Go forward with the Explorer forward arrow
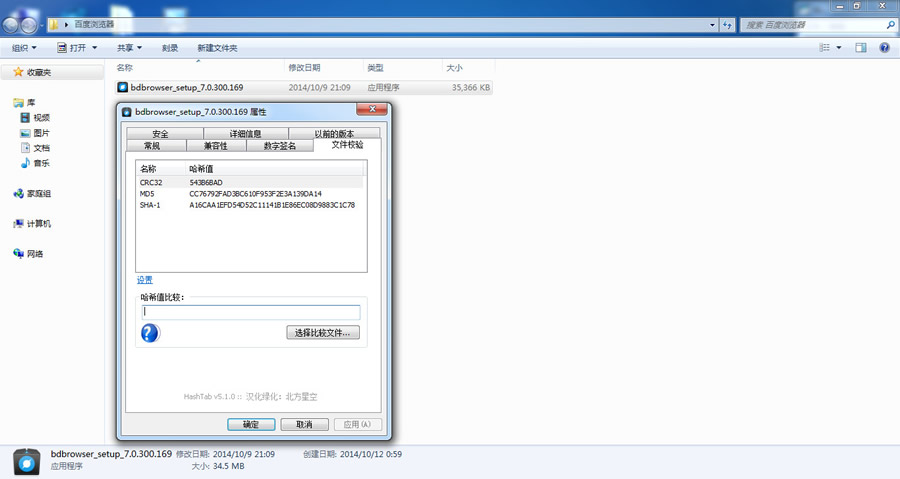The height and width of the screenshot is (479, 900). click(29, 25)
